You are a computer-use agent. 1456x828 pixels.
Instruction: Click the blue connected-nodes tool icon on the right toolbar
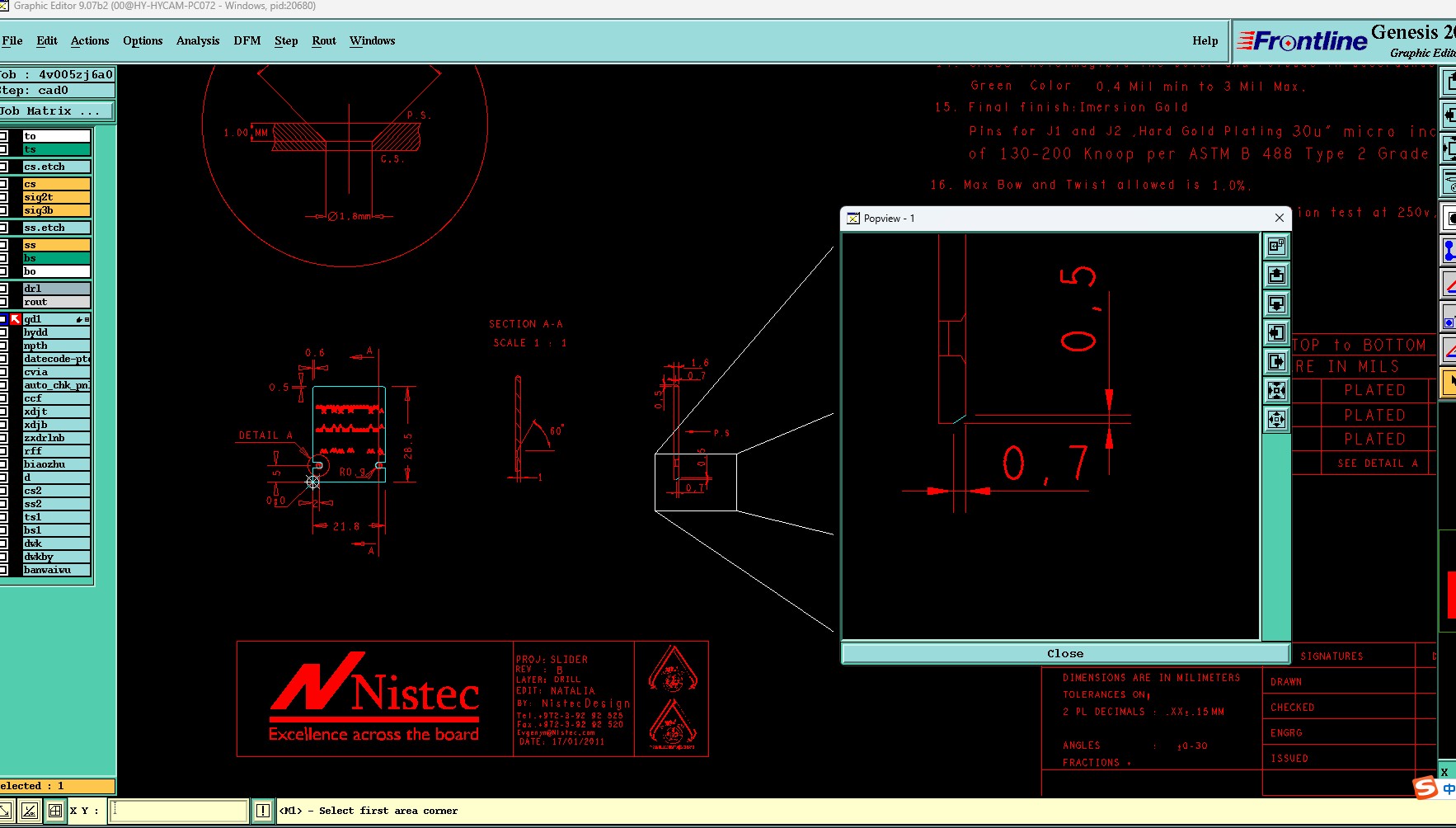point(1449,250)
